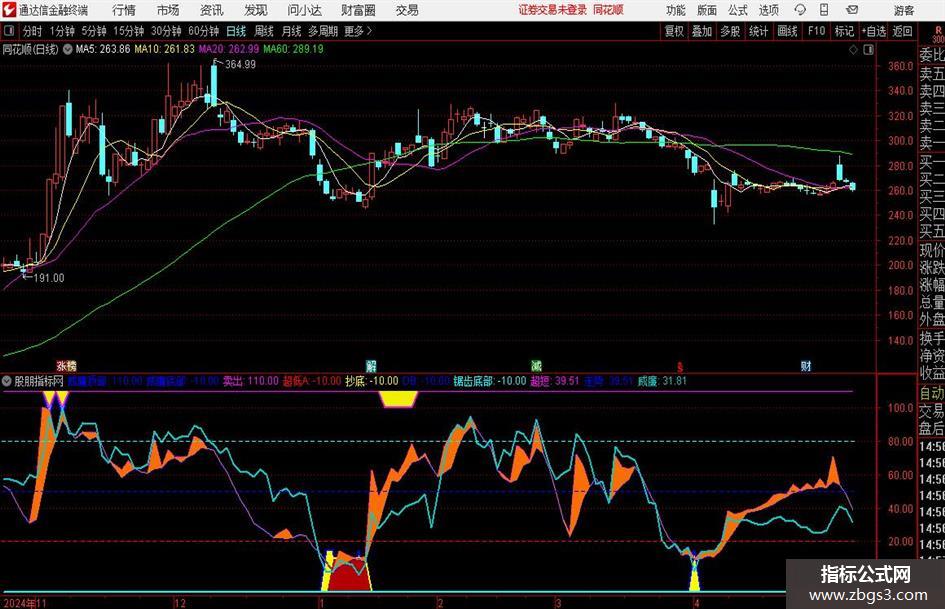Open the 行情 menu
The width and height of the screenshot is (945, 609).
pos(124,10)
